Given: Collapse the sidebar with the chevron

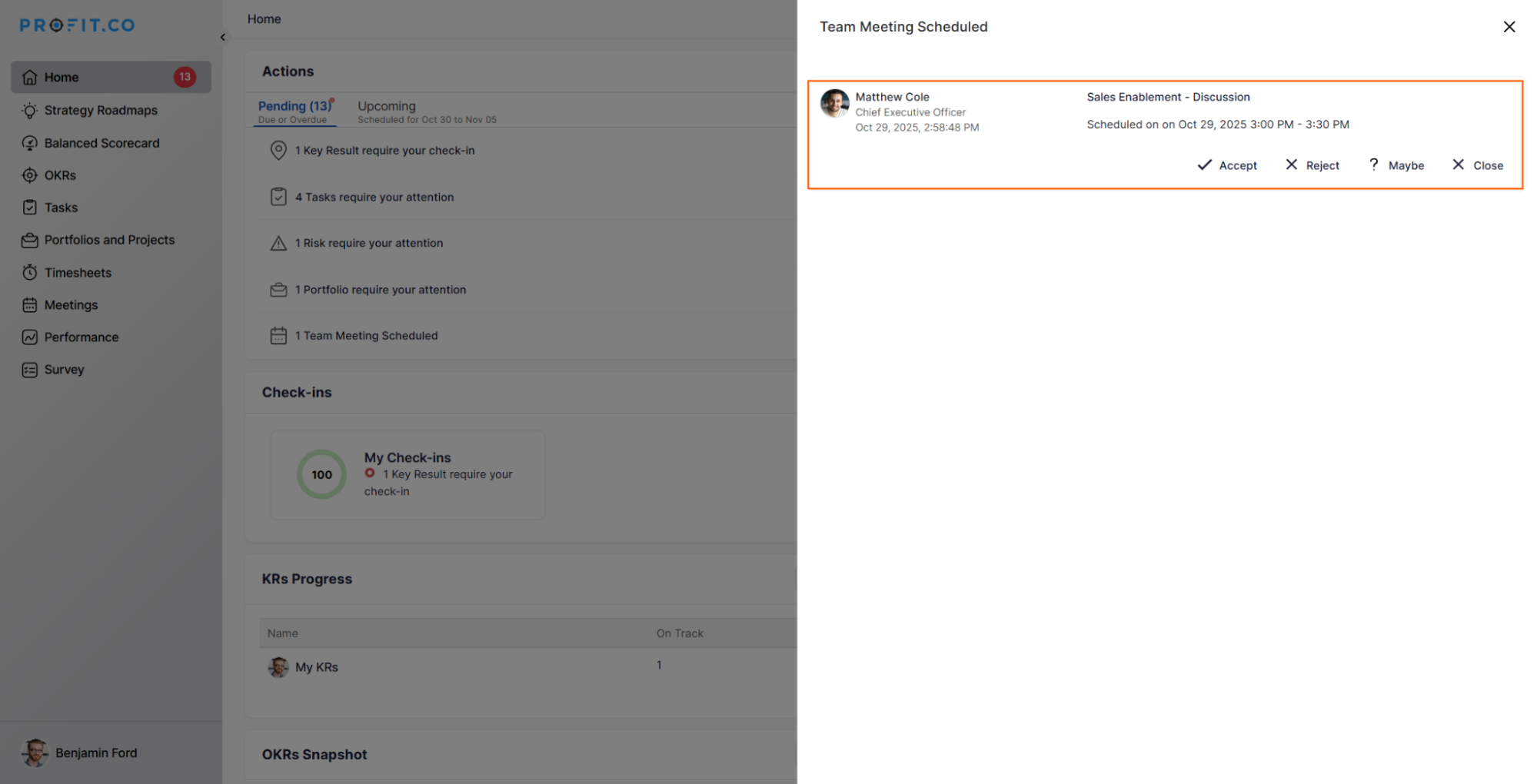Looking at the screenshot, I should (x=223, y=37).
